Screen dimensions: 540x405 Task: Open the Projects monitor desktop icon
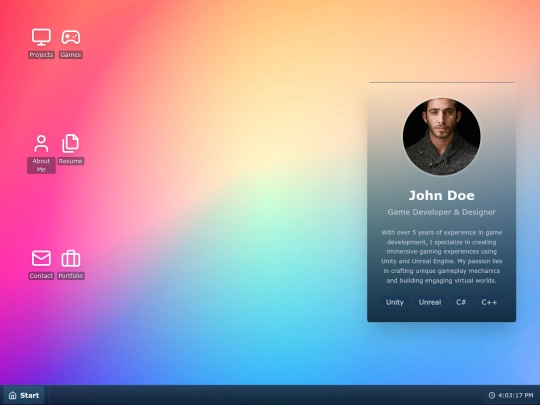tap(41, 37)
